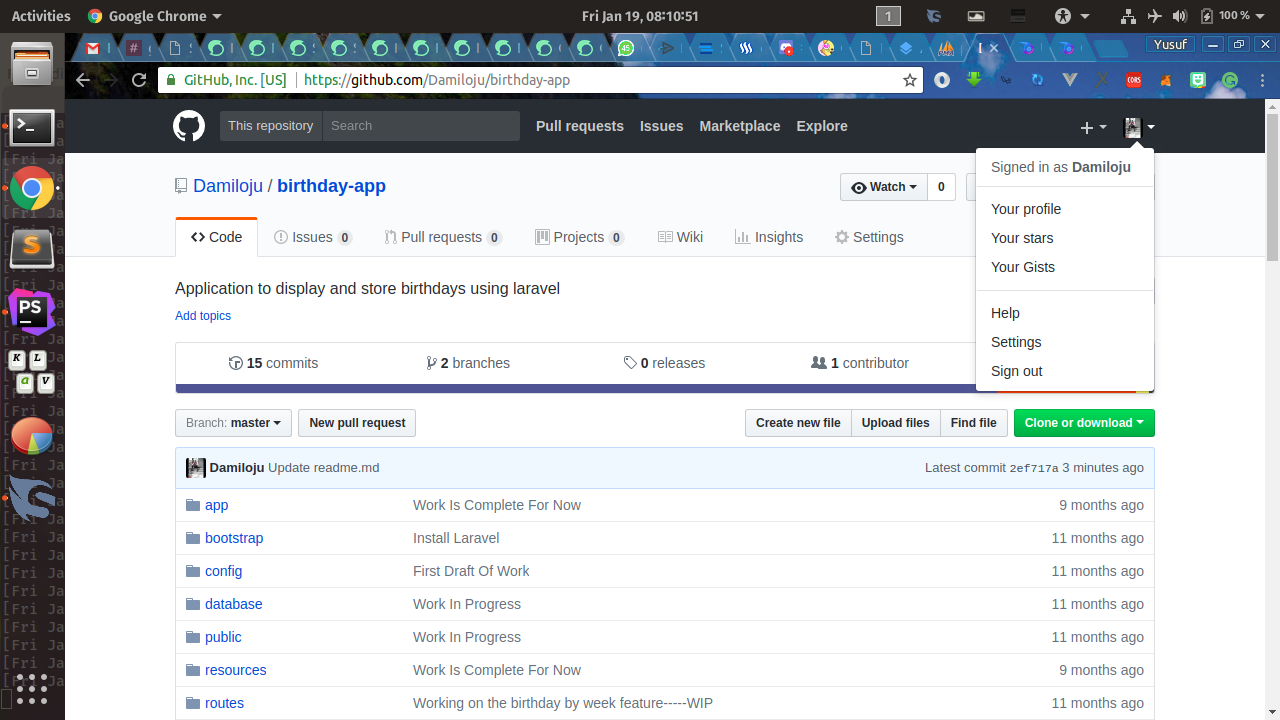Open the pie chart app in dock

pos(32,436)
